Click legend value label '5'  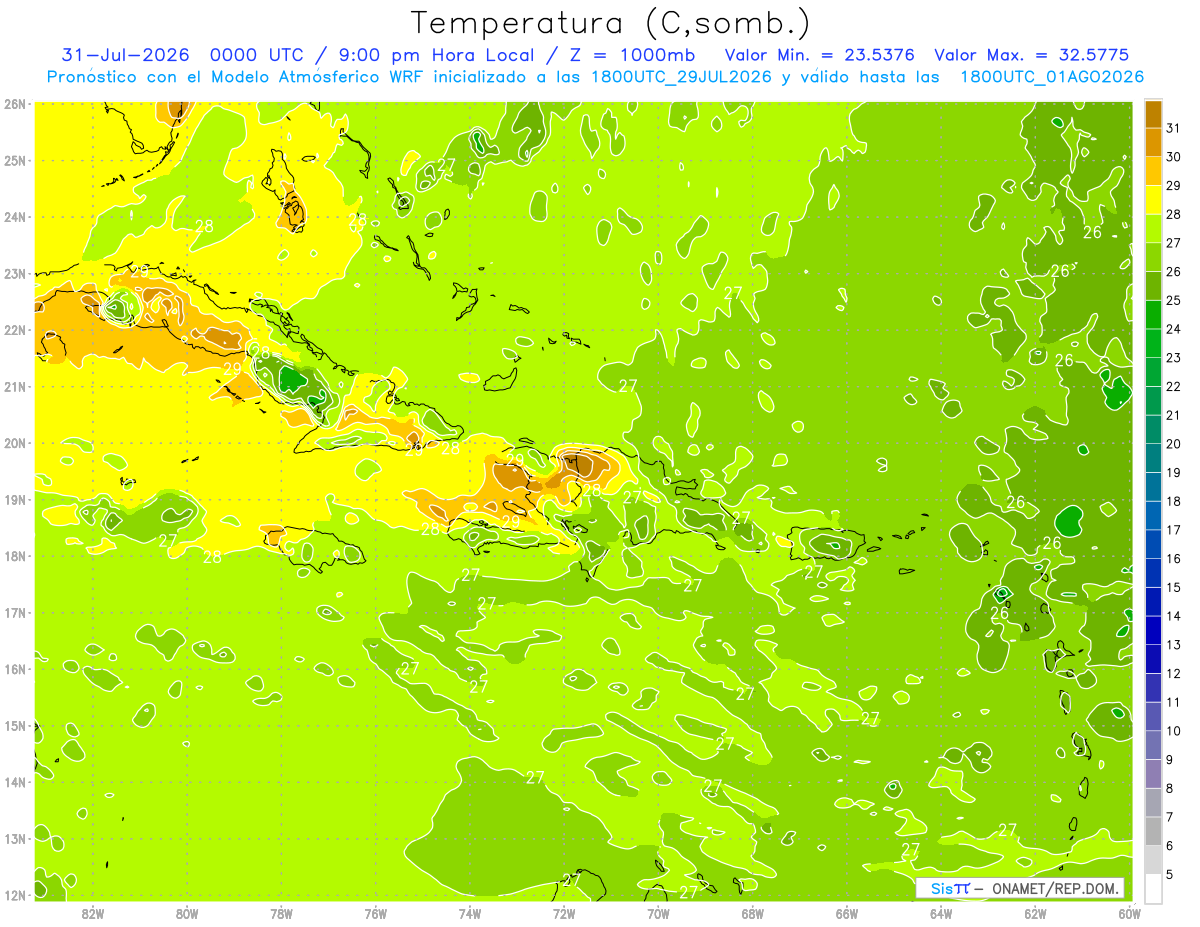1169,874
